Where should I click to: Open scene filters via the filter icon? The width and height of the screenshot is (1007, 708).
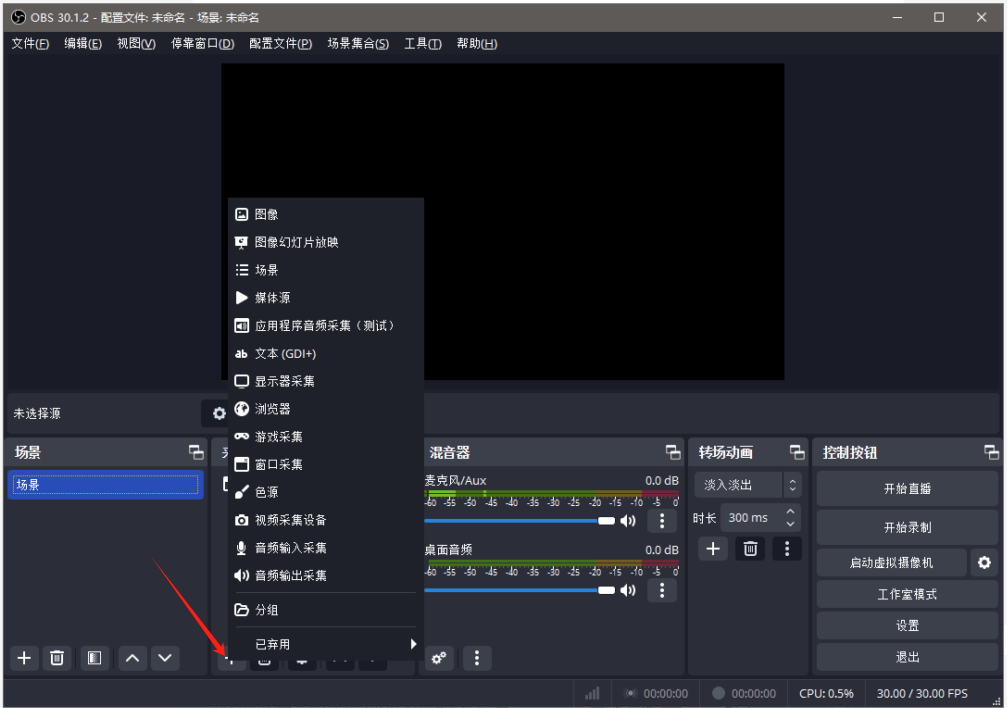[94, 658]
